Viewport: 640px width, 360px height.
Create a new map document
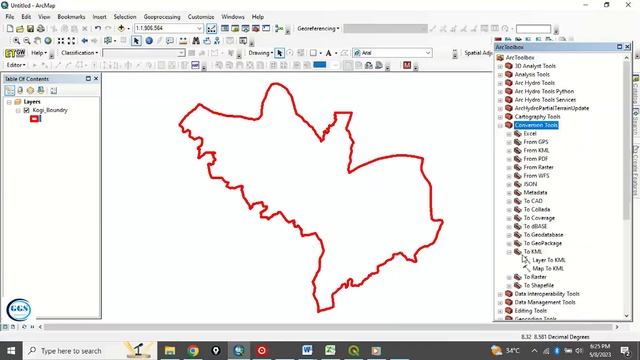pos(10,29)
